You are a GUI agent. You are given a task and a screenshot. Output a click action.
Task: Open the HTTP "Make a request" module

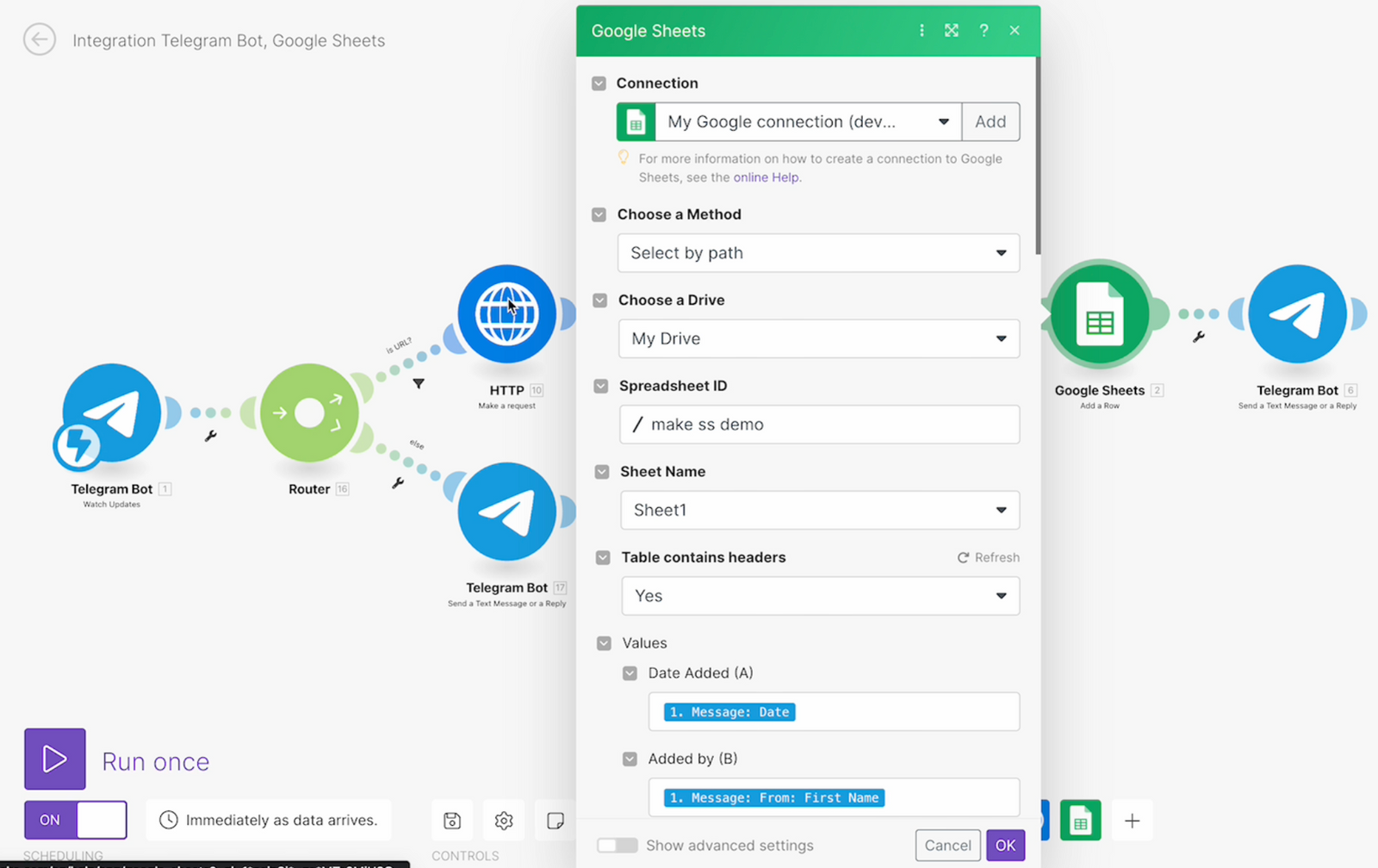(x=508, y=314)
